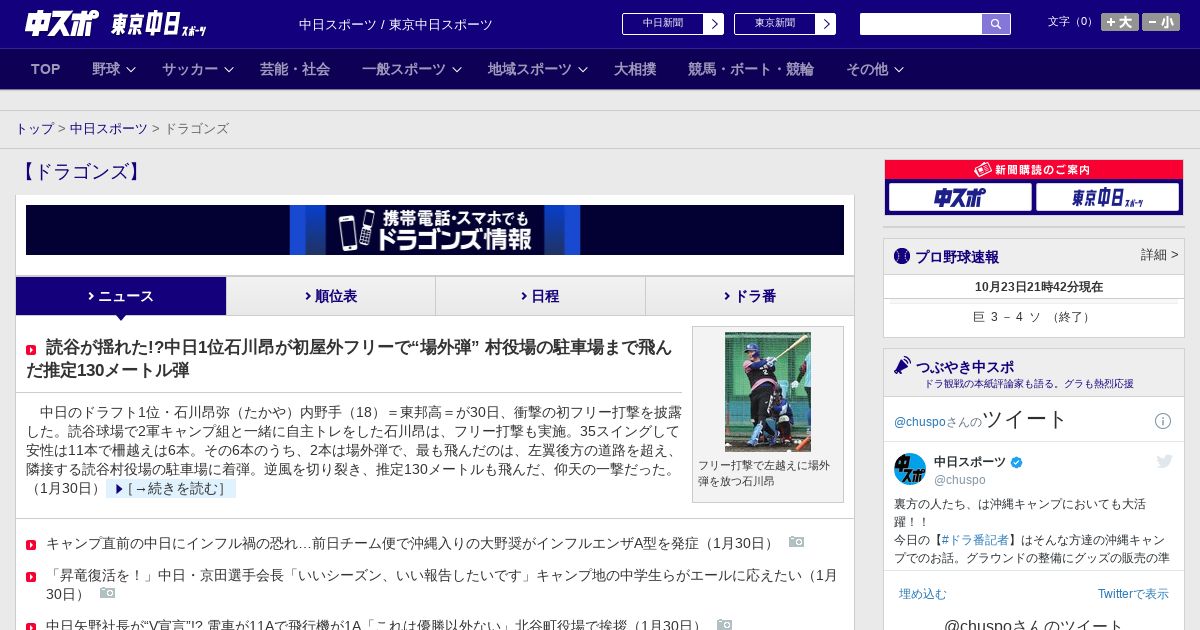Open the 「昇竜復活を！」京田選手会長 article

coord(442,585)
